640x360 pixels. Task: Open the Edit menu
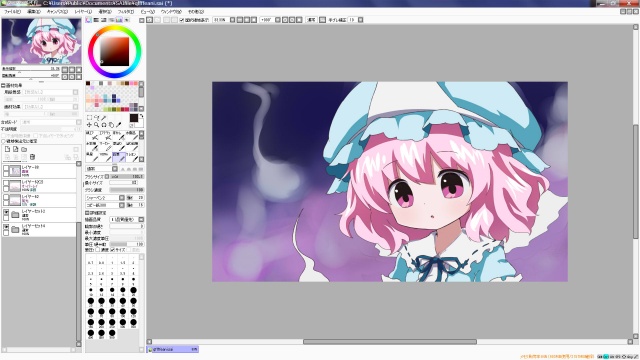coord(34,12)
